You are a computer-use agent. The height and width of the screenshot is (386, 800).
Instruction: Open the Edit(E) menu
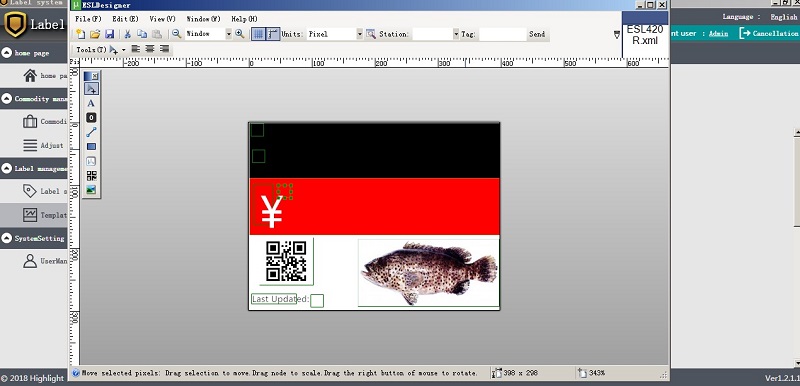pyautogui.click(x=126, y=19)
